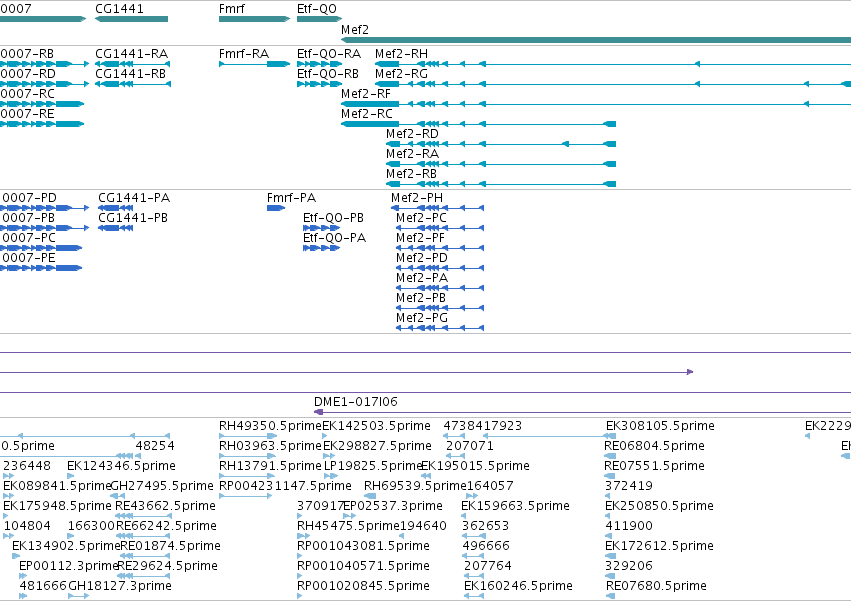Select the Mef2-PH protein
The width and height of the screenshot is (851, 601).
[417, 198]
